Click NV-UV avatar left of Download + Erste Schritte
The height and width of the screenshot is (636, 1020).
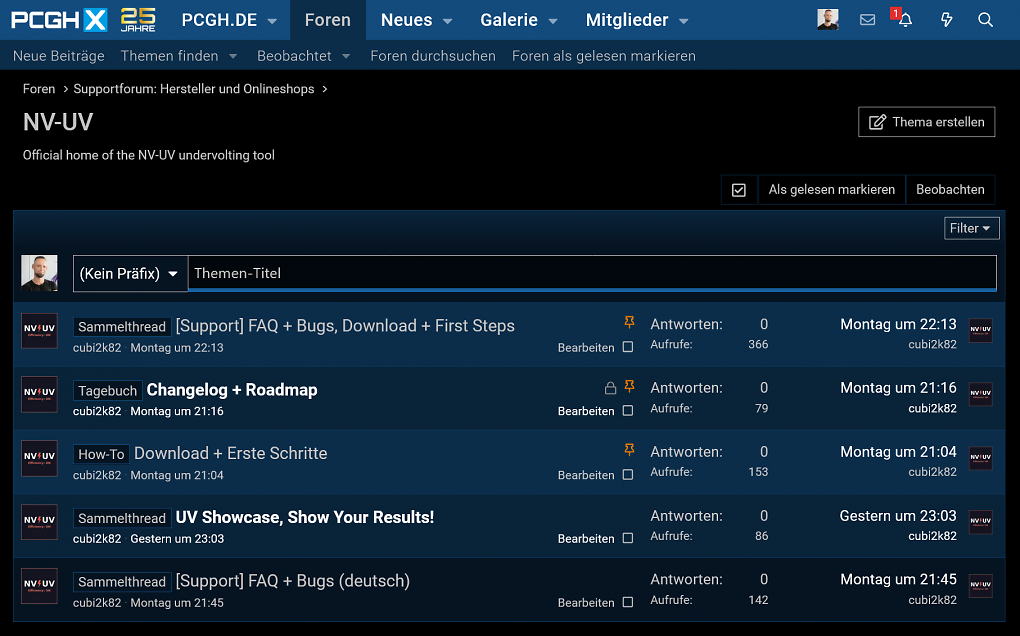tap(39, 458)
